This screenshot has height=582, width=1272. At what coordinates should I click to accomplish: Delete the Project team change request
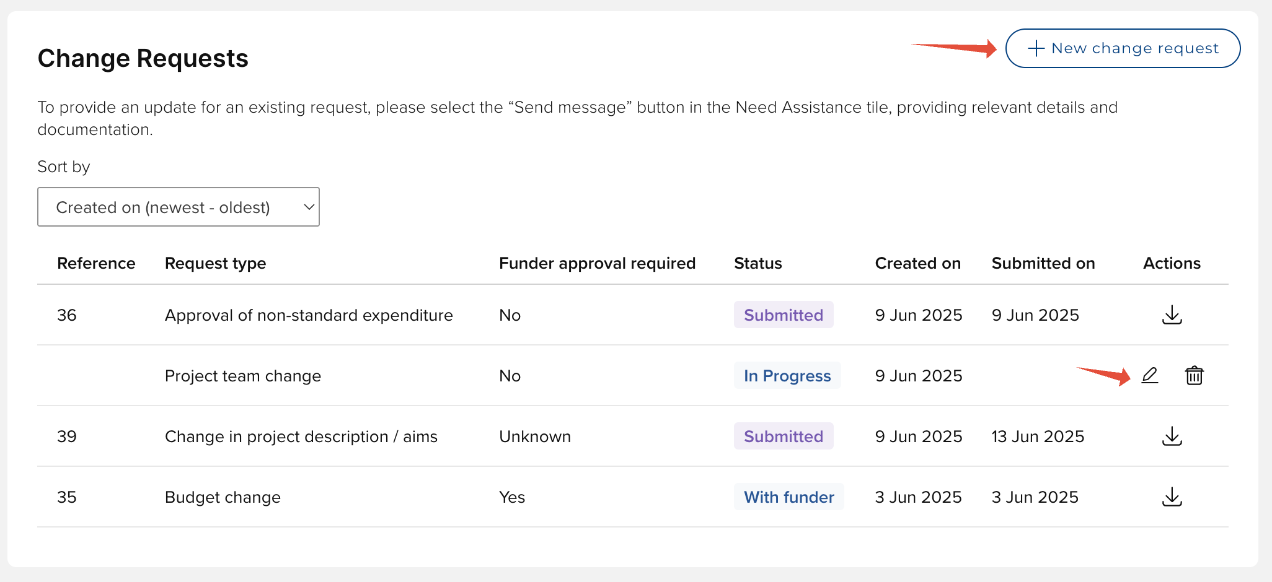pyautogui.click(x=1194, y=376)
